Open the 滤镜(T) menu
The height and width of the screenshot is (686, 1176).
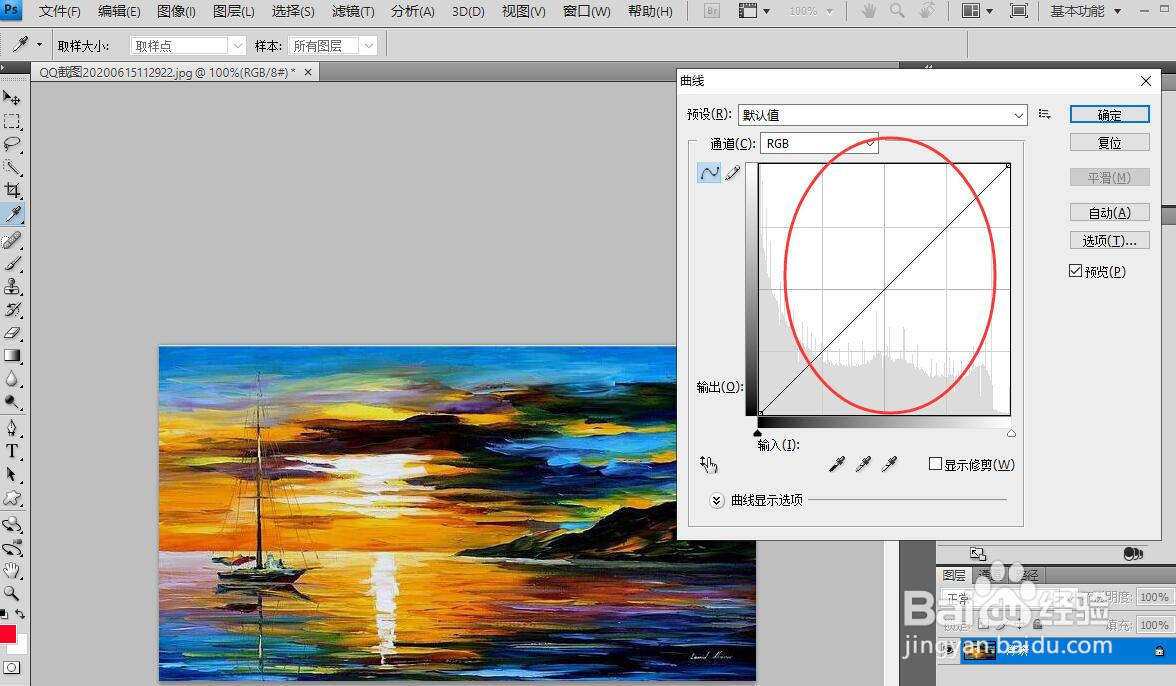coord(352,11)
